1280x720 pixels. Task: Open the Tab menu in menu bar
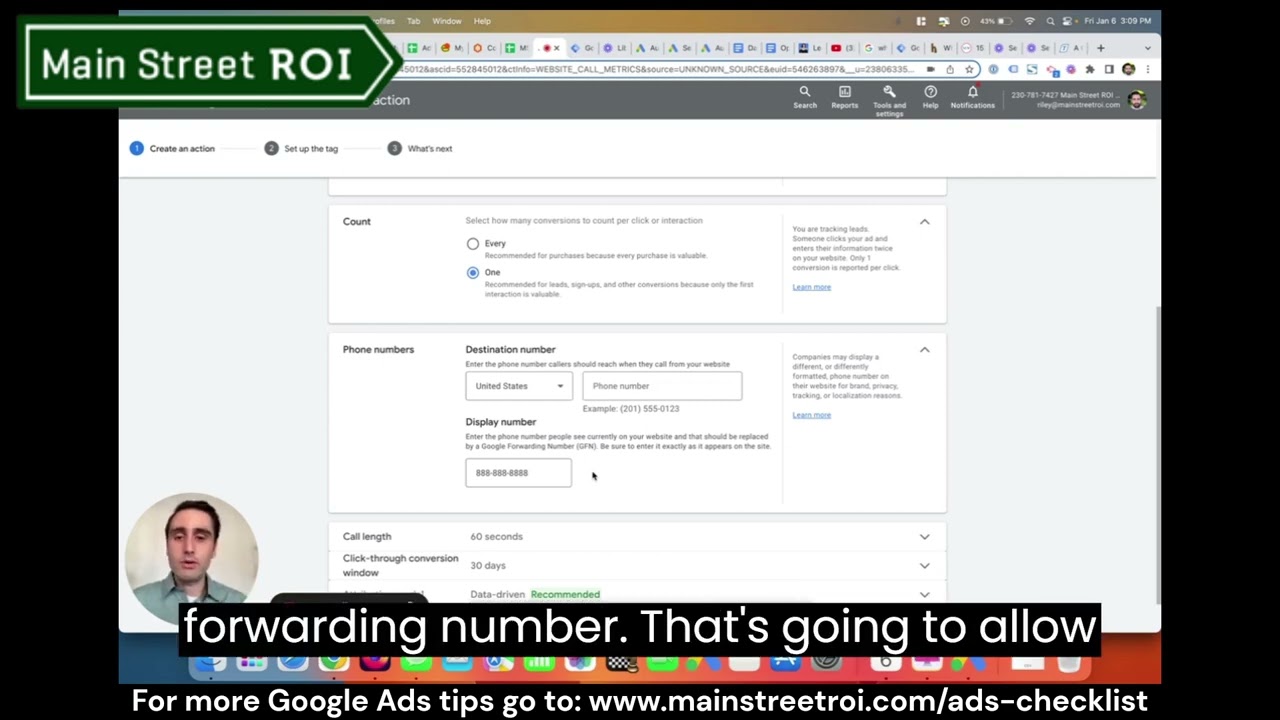413,21
